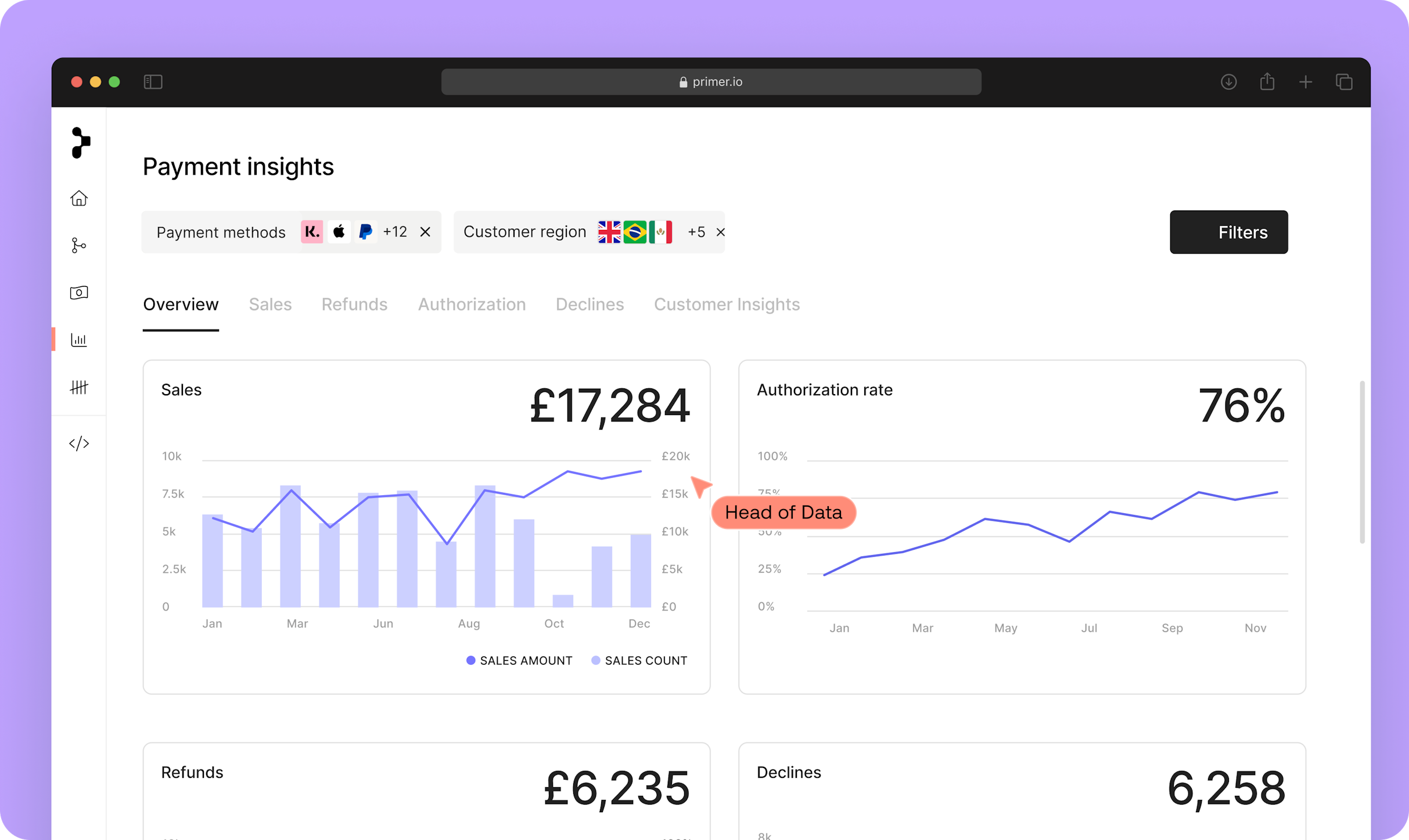Screen dimensions: 1409x840
Task: Open the Payments banknote icon in sidebar
Action: tap(79, 293)
